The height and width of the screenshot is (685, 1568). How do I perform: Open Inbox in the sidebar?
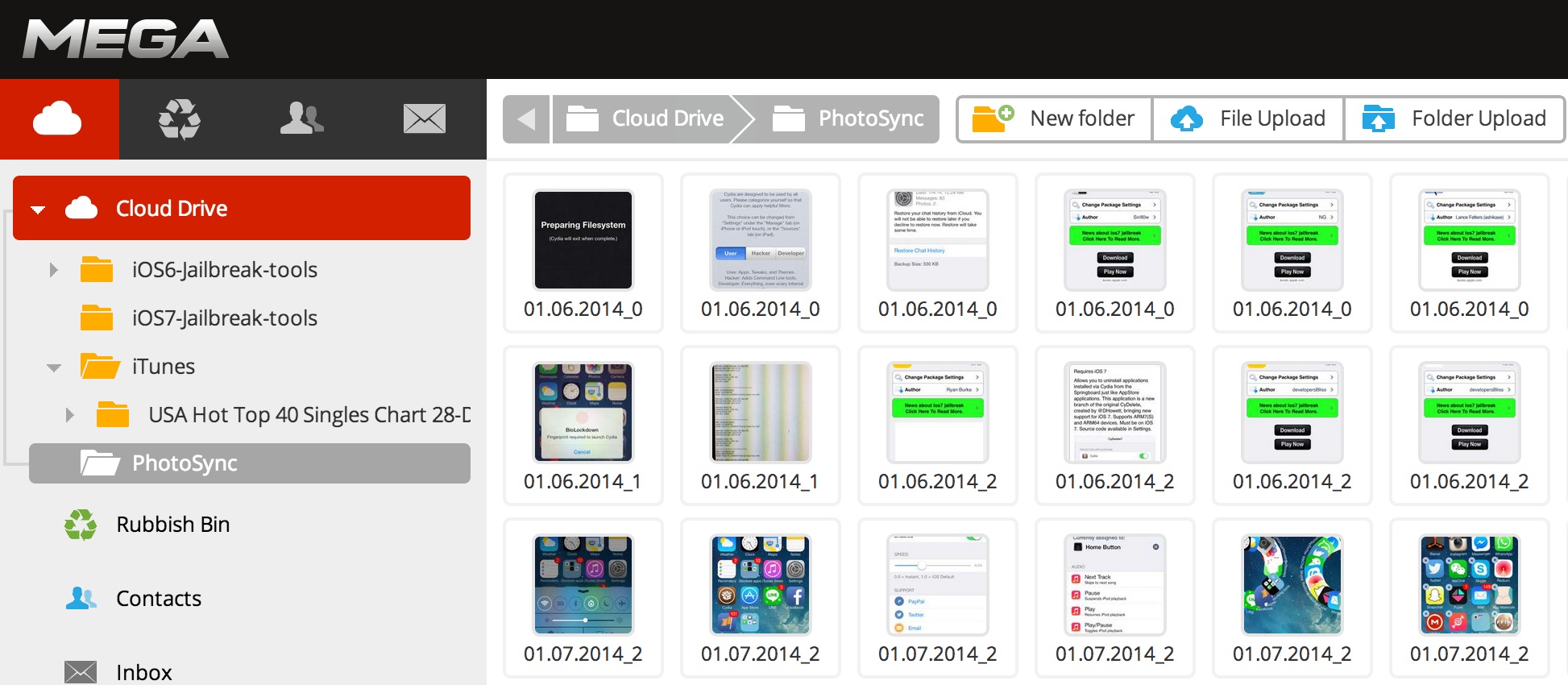click(144, 673)
